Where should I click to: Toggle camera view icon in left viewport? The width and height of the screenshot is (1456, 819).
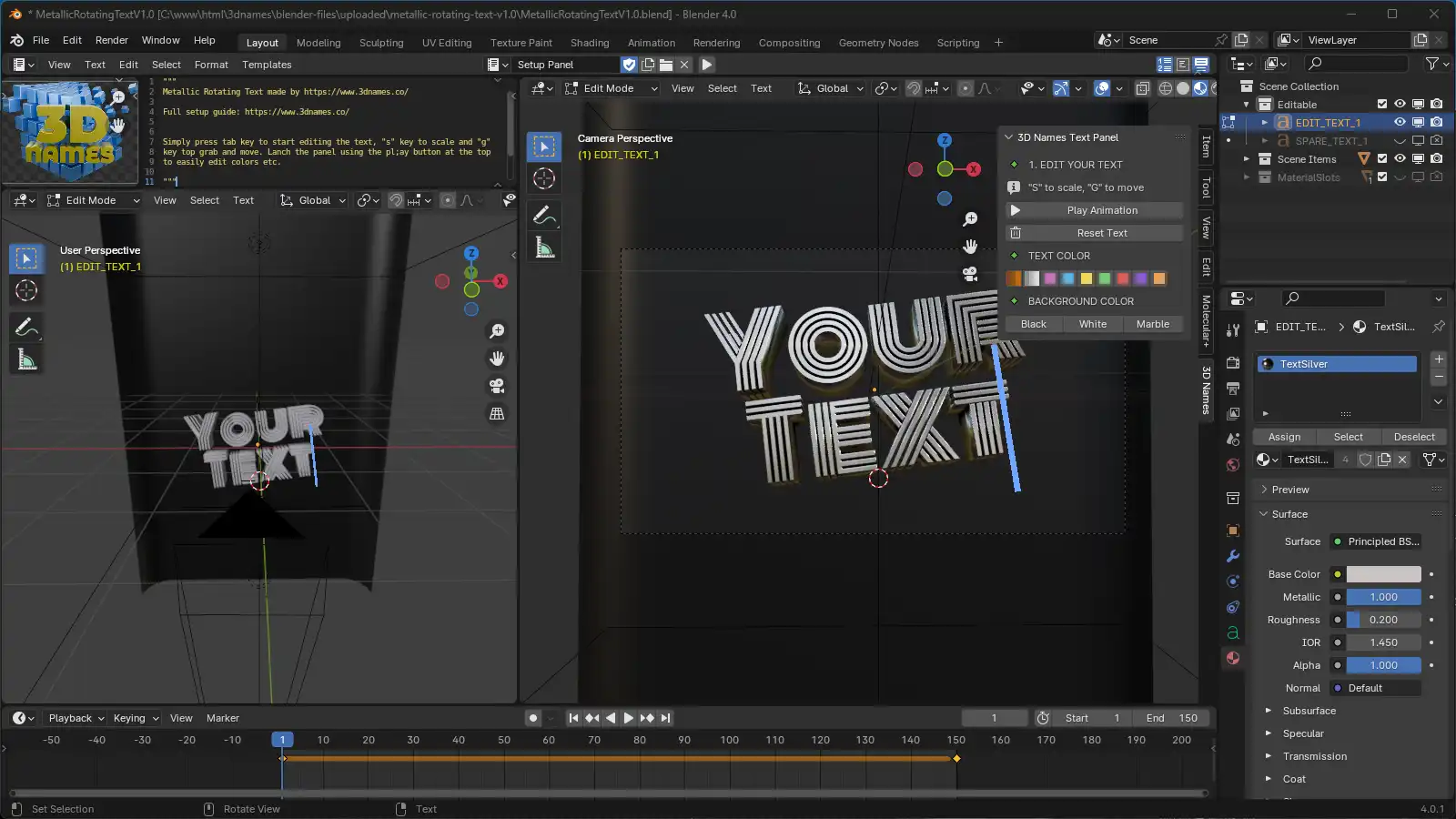[497, 386]
